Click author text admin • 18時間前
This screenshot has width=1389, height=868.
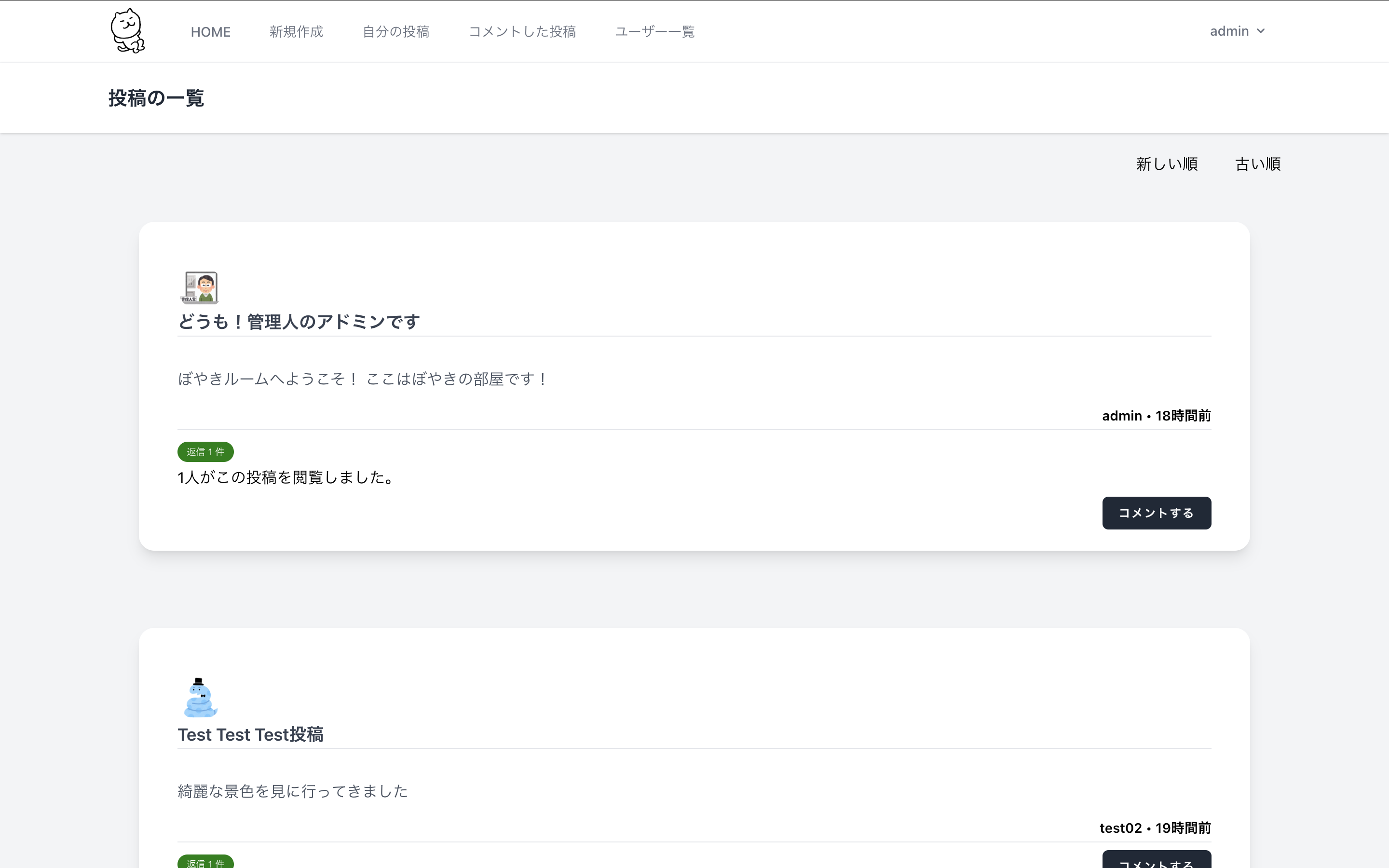[1156, 416]
